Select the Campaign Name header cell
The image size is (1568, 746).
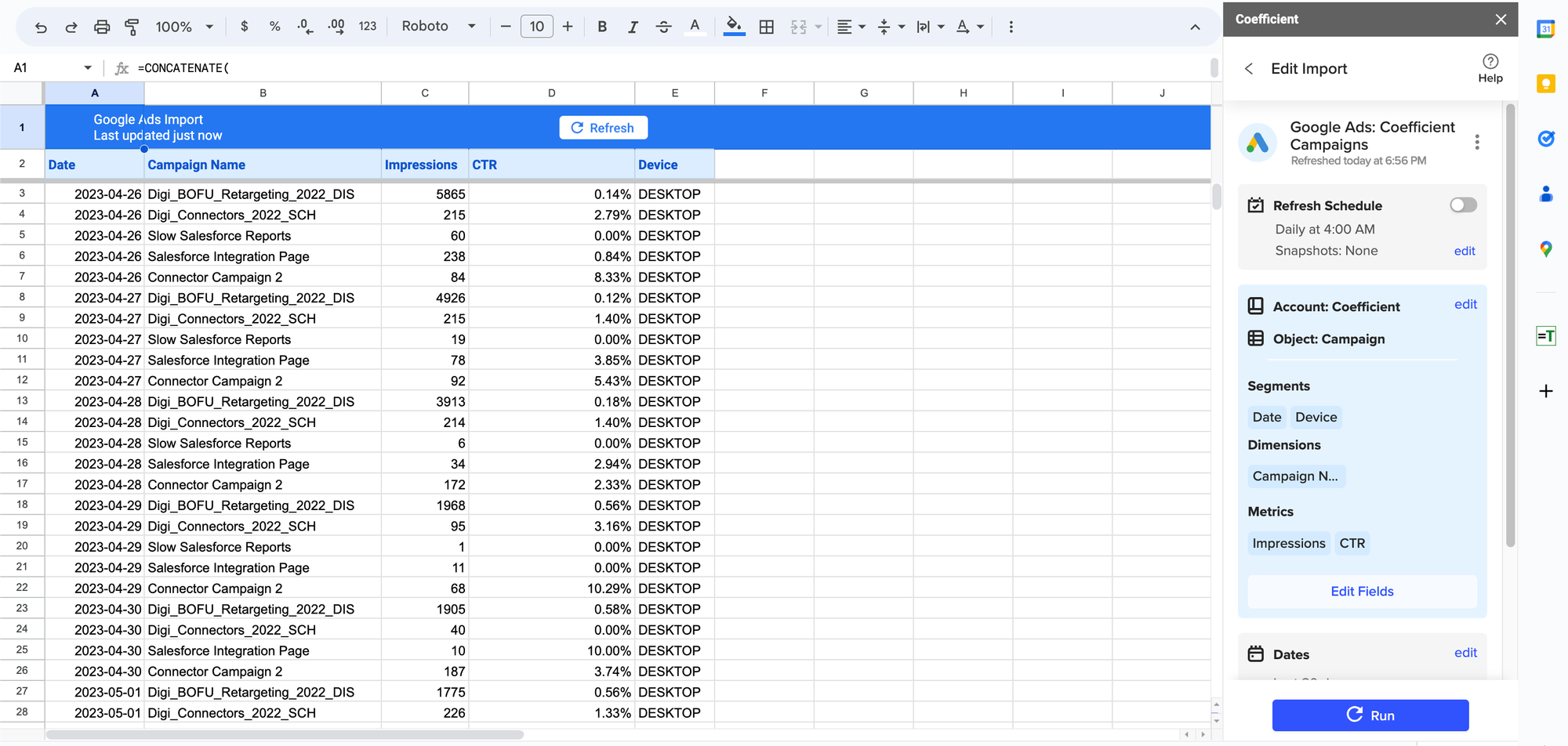(263, 165)
